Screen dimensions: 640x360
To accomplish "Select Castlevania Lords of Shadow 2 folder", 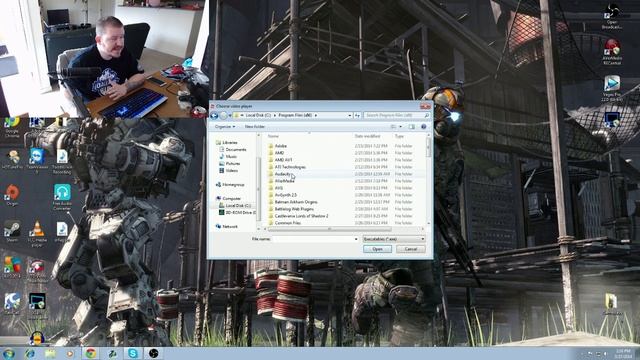I will tap(301, 216).
